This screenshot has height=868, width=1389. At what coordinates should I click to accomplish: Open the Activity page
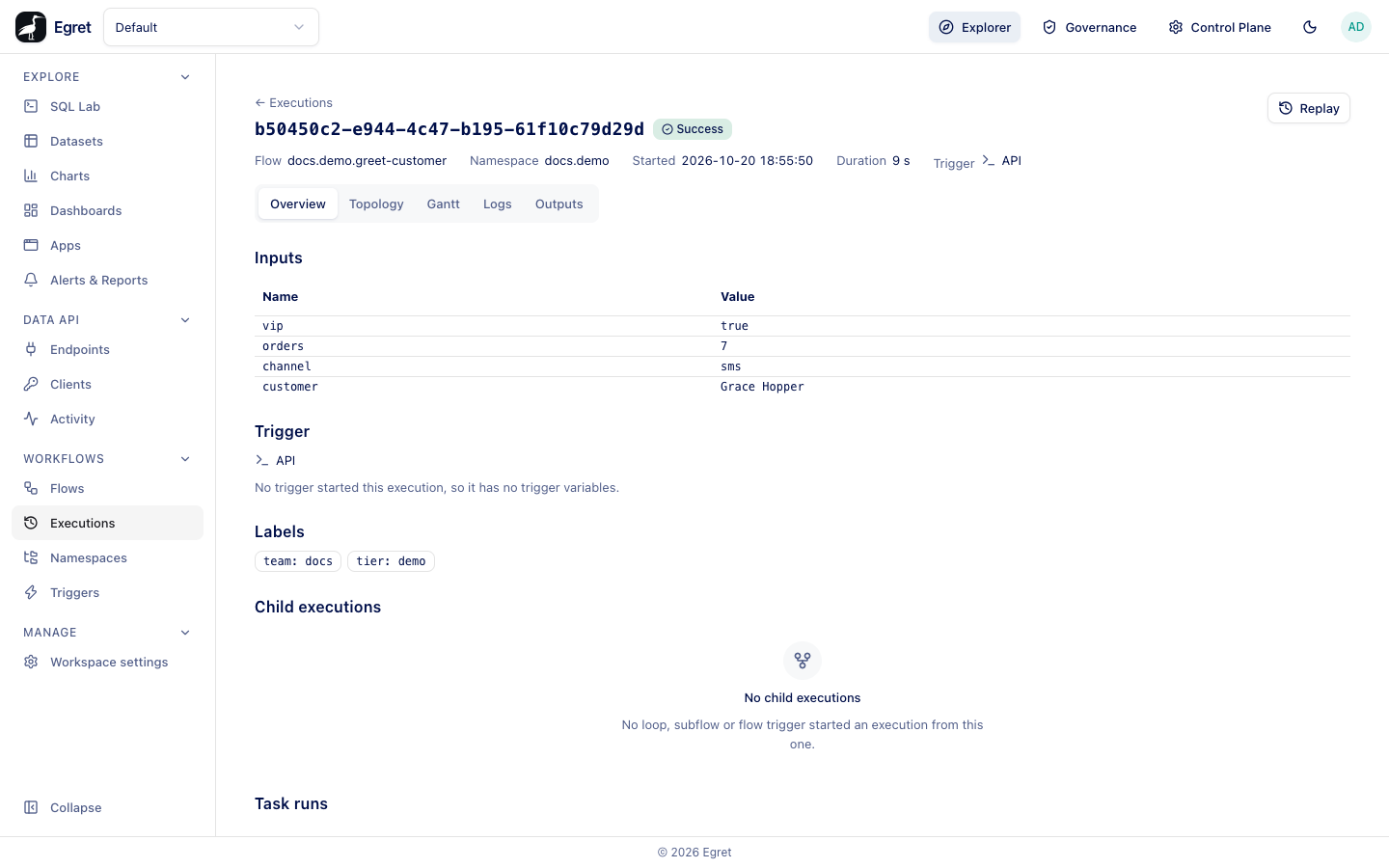[107, 419]
